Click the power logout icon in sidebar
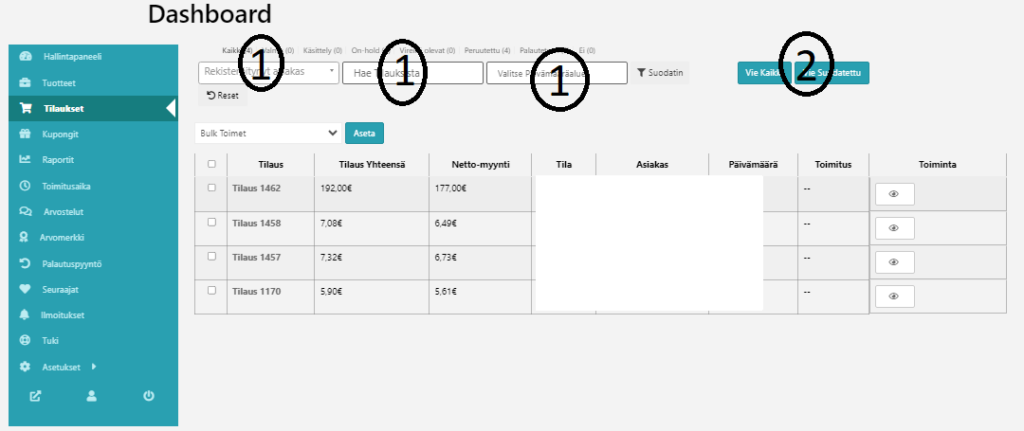 pyautogui.click(x=148, y=396)
